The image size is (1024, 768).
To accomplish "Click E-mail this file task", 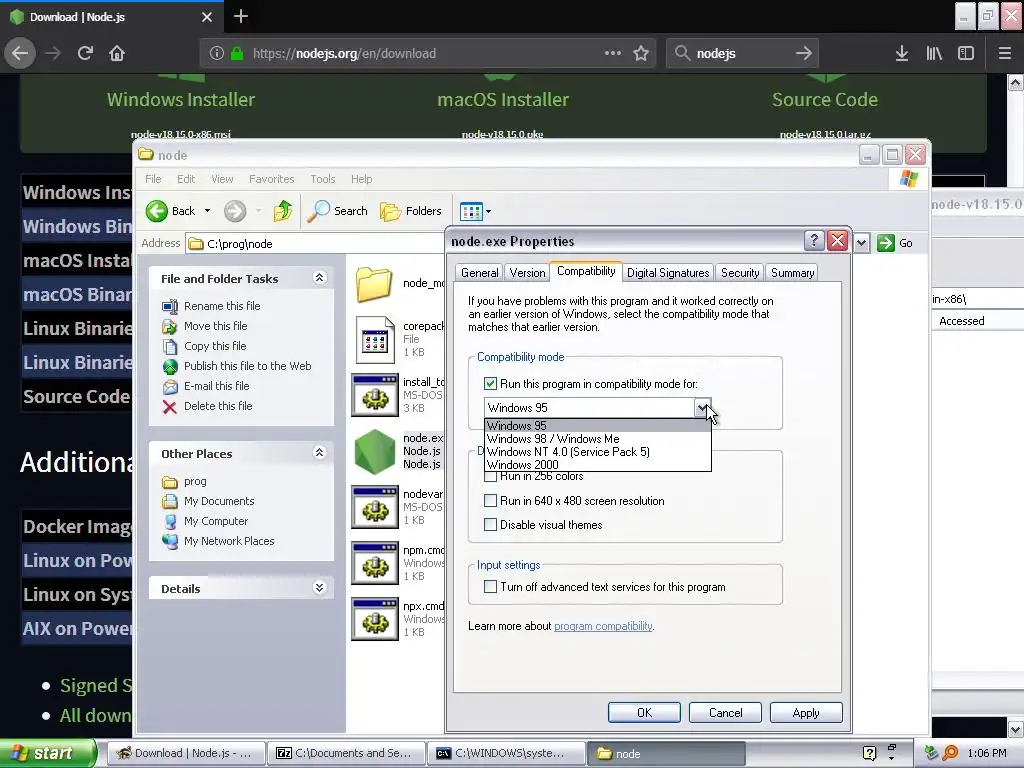I will click(x=217, y=386).
